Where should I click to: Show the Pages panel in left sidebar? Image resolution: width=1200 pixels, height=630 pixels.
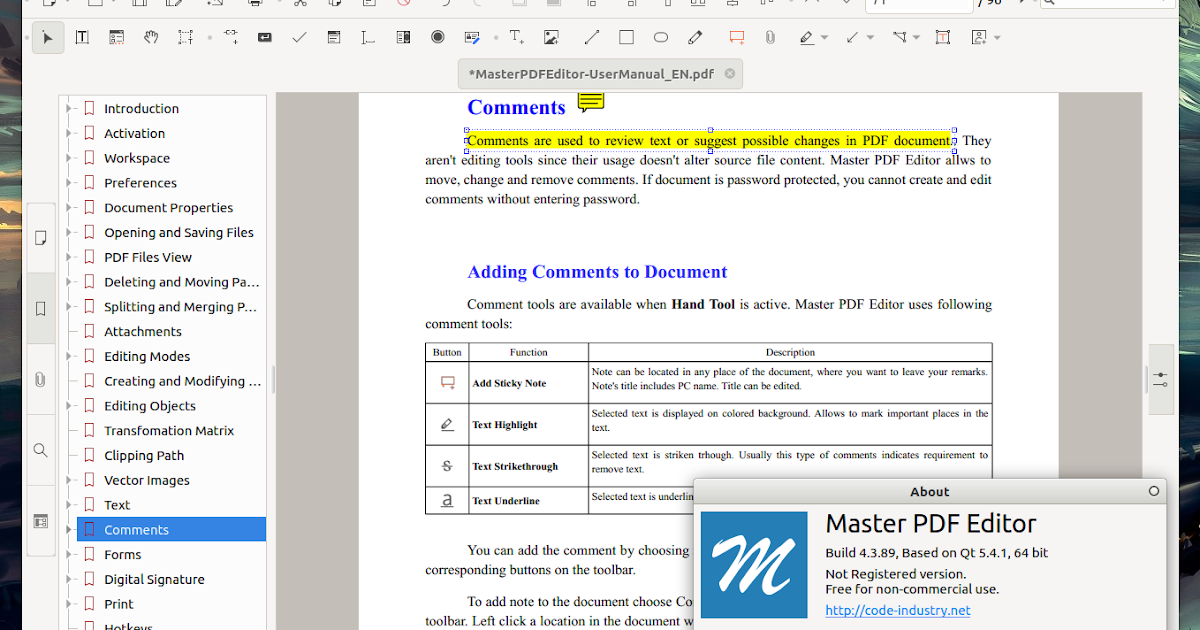coord(41,238)
